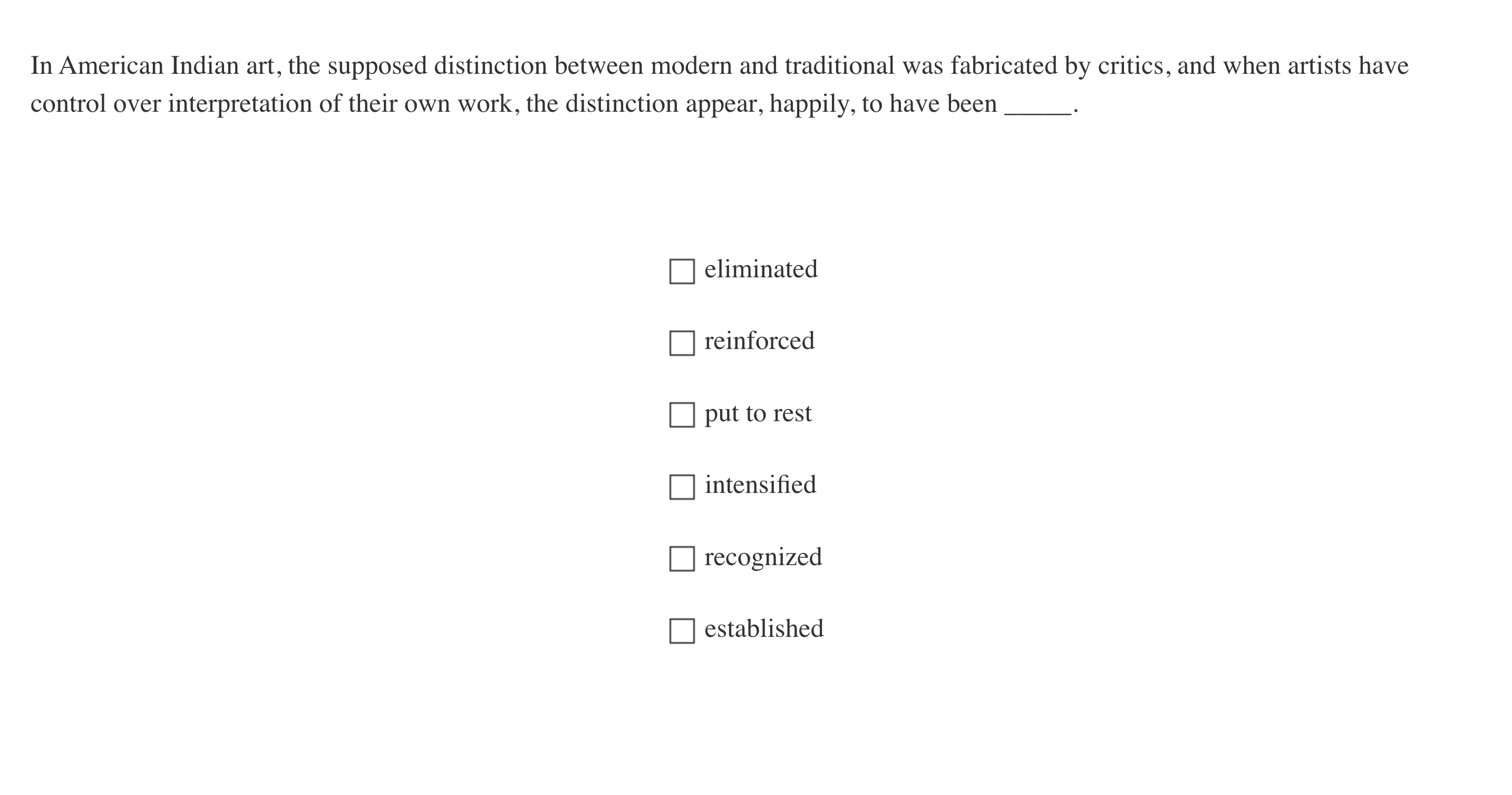The height and width of the screenshot is (795, 1512).
Task: Enable the recognized checkbox
Action: (x=682, y=558)
